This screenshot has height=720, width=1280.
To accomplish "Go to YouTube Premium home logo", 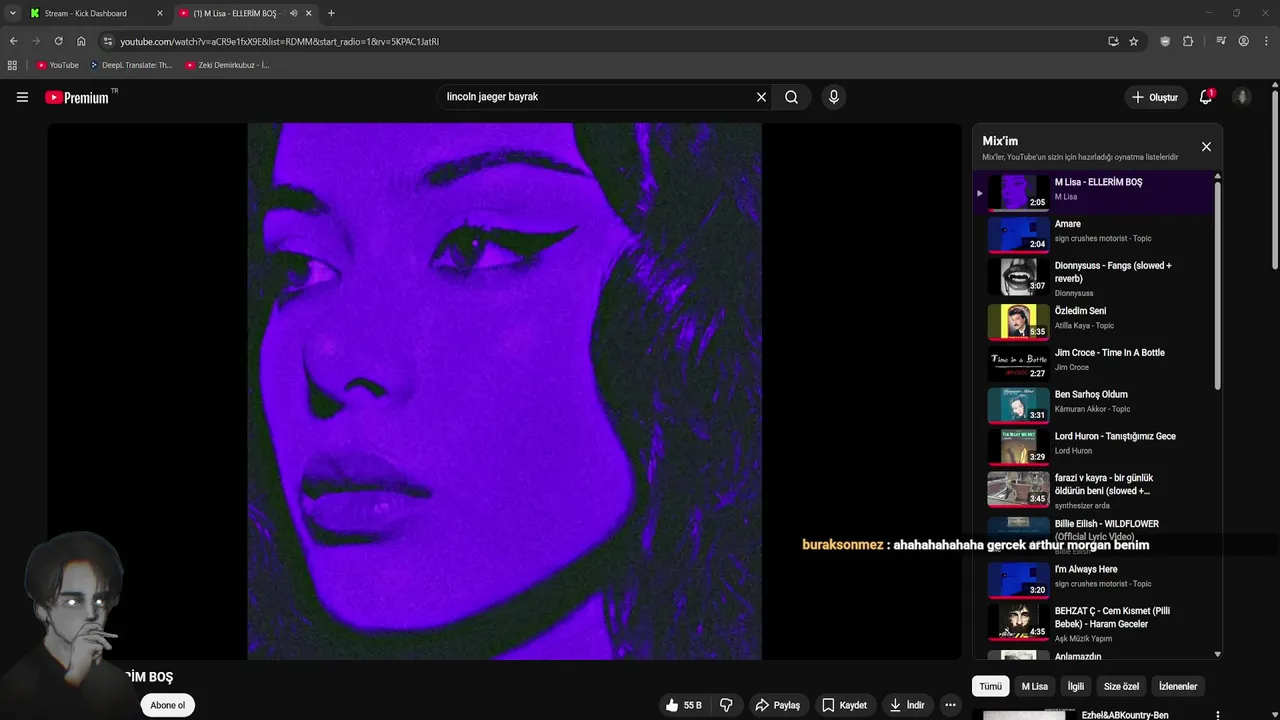I will pyautogui.click(x=77, y=97).
